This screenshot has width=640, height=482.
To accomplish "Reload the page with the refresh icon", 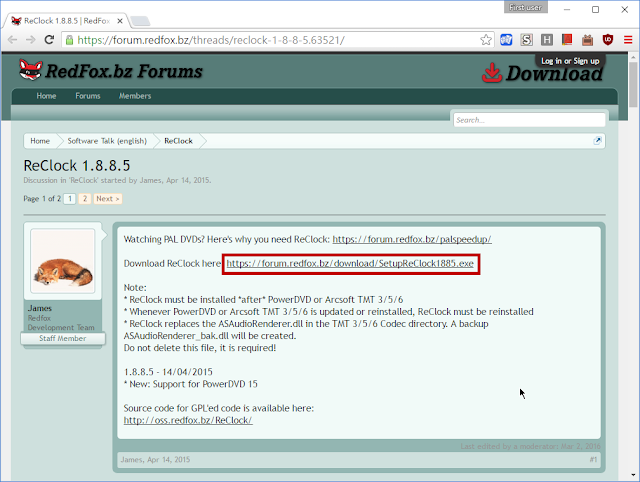I will tap(49, 40).
